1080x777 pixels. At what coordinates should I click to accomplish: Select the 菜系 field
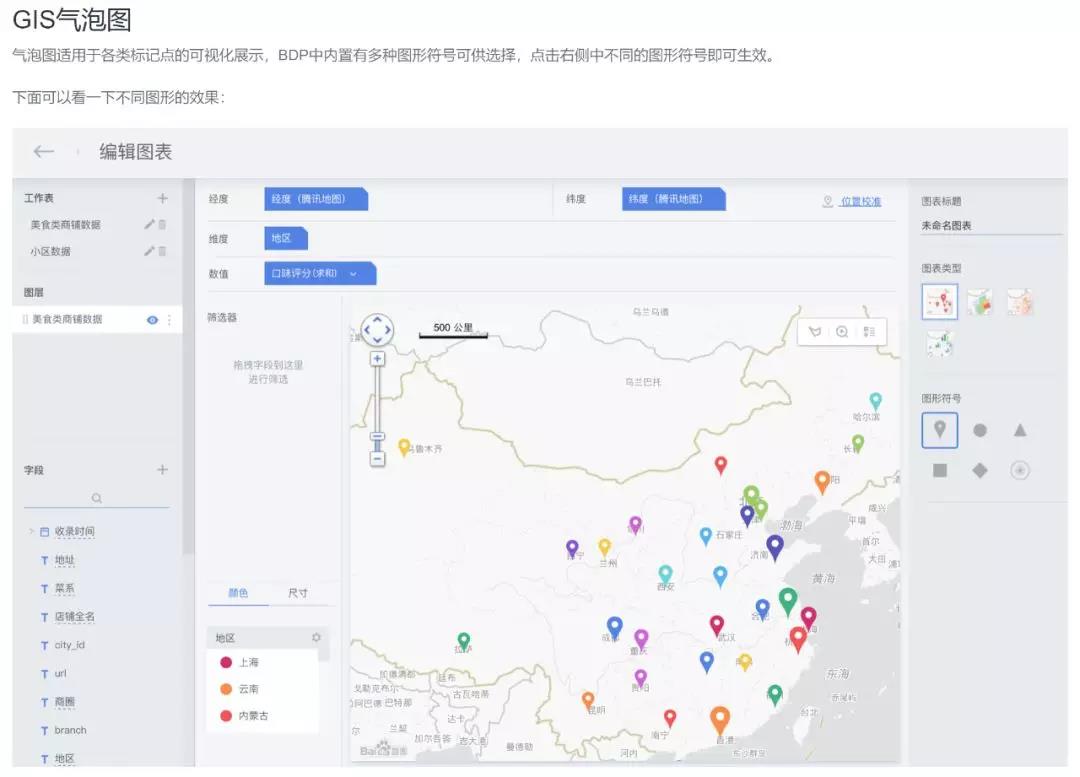tap(64, 588)
